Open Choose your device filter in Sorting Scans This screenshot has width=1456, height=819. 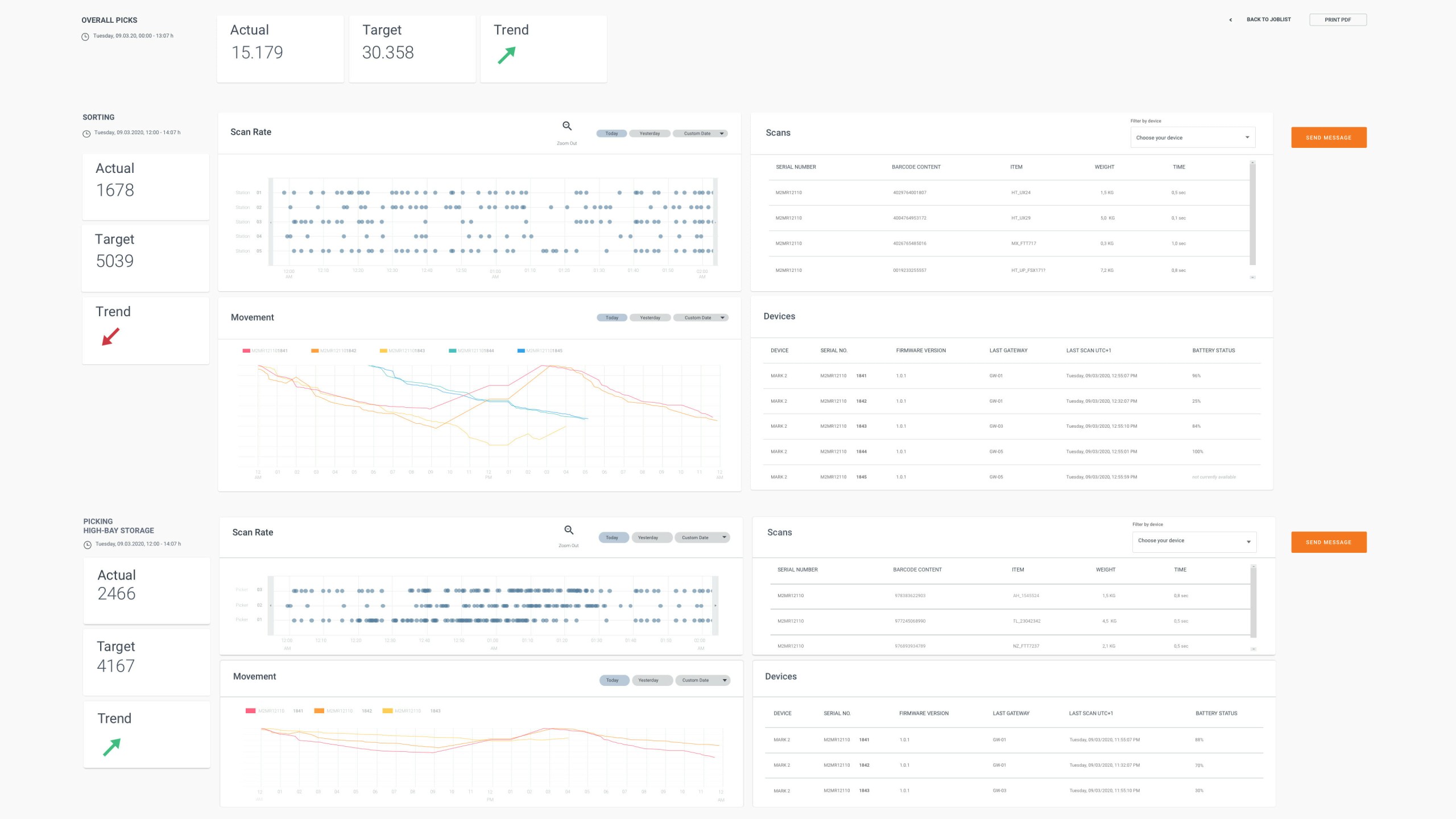point(1192,138)
